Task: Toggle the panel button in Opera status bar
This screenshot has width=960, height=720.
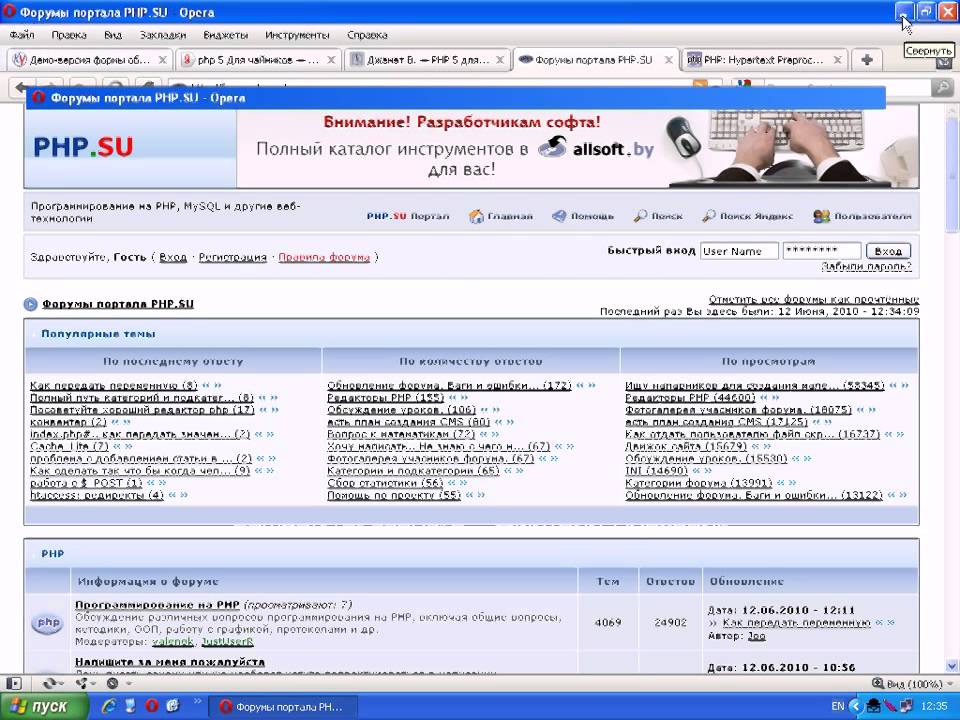Action: [x=13, y=683]
